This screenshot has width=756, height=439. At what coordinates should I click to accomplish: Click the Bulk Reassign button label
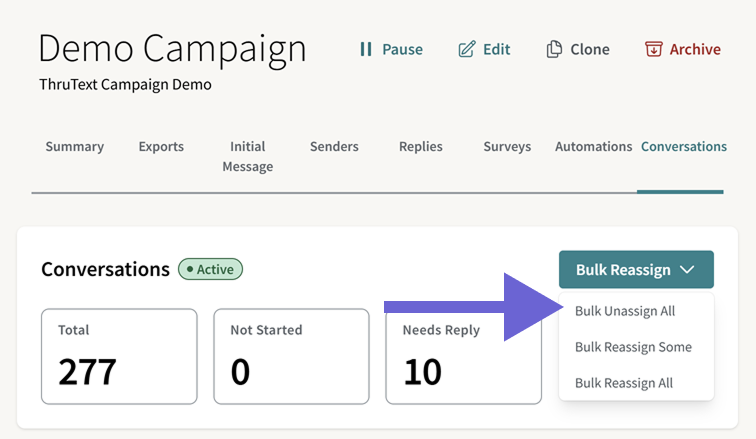point(623,270)
